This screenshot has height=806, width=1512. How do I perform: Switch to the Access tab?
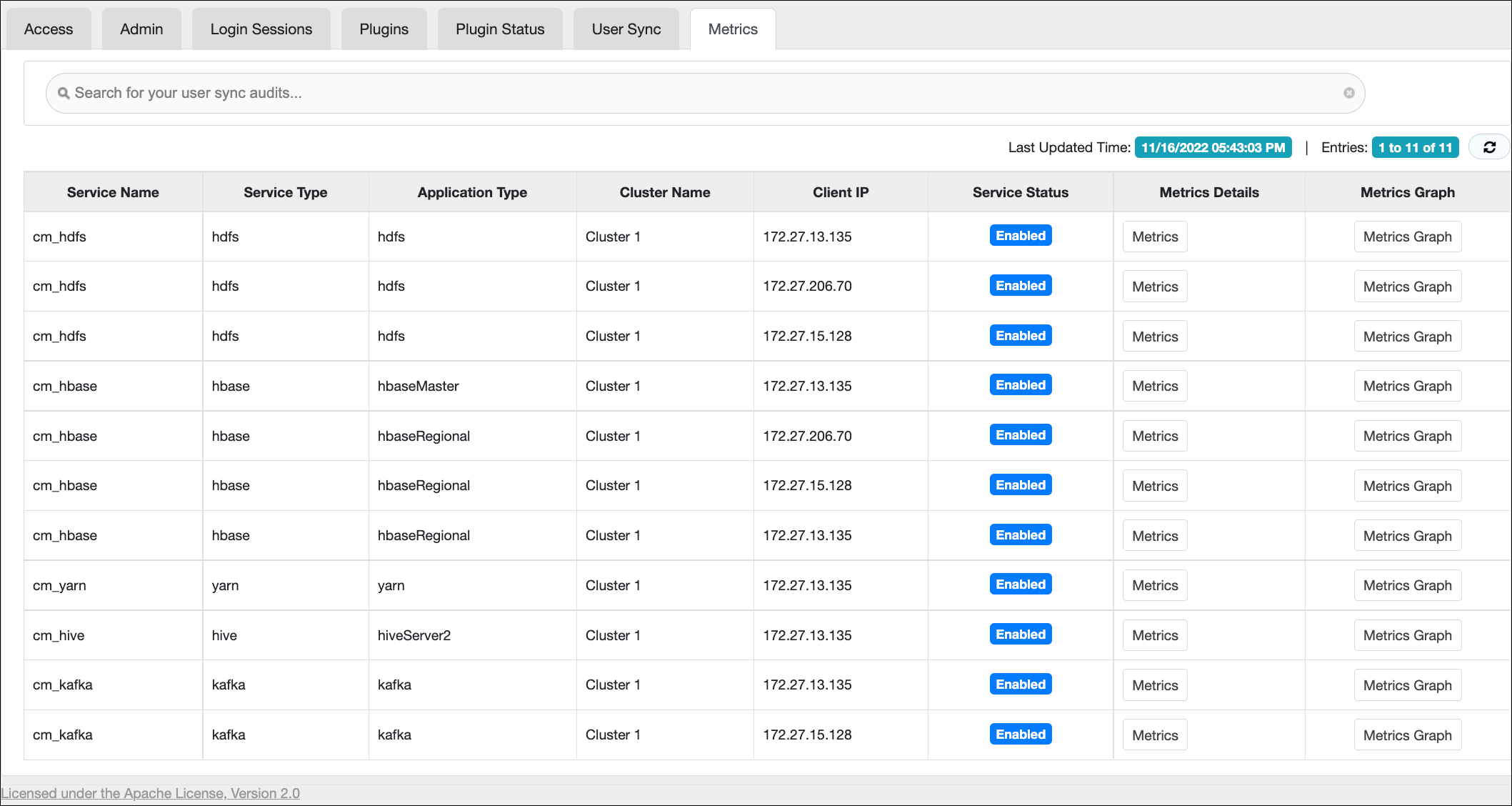tap(49, 29)
